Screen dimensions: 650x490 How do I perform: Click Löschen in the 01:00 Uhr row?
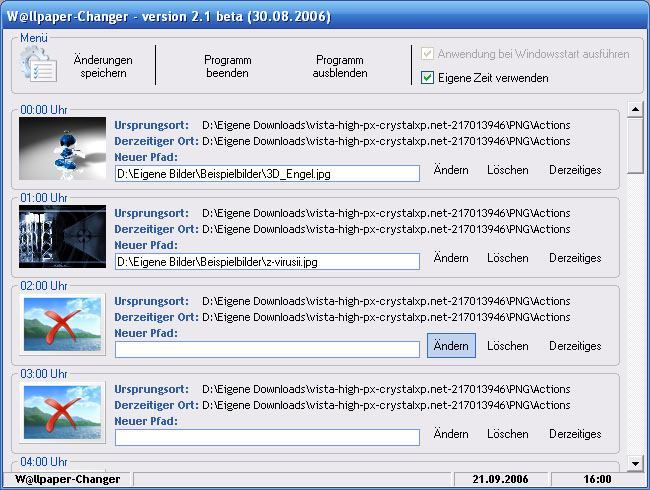pos(508,257)
